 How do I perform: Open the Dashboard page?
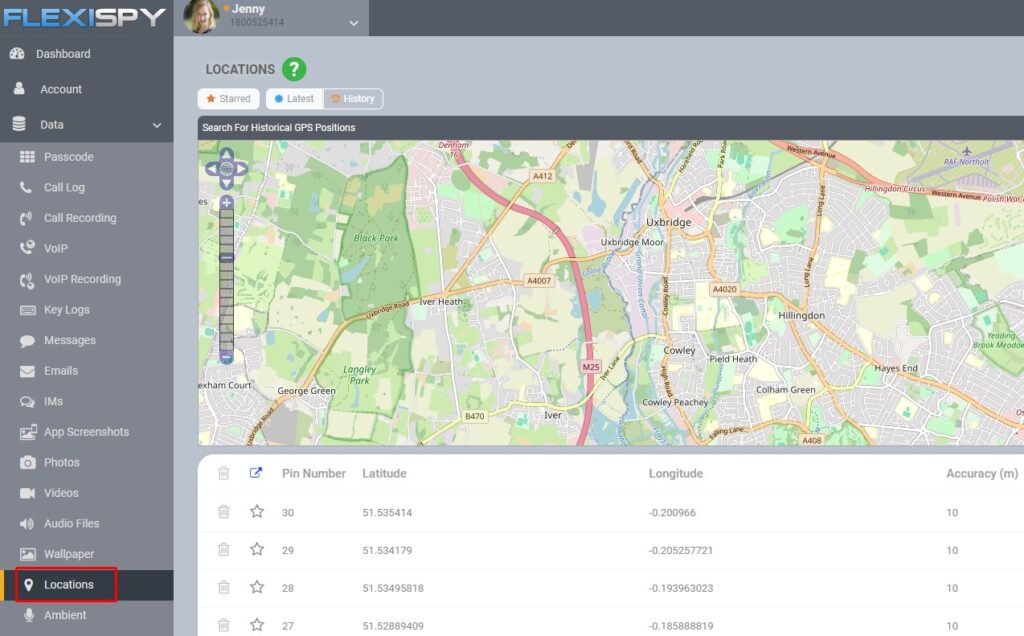[63, 54]
